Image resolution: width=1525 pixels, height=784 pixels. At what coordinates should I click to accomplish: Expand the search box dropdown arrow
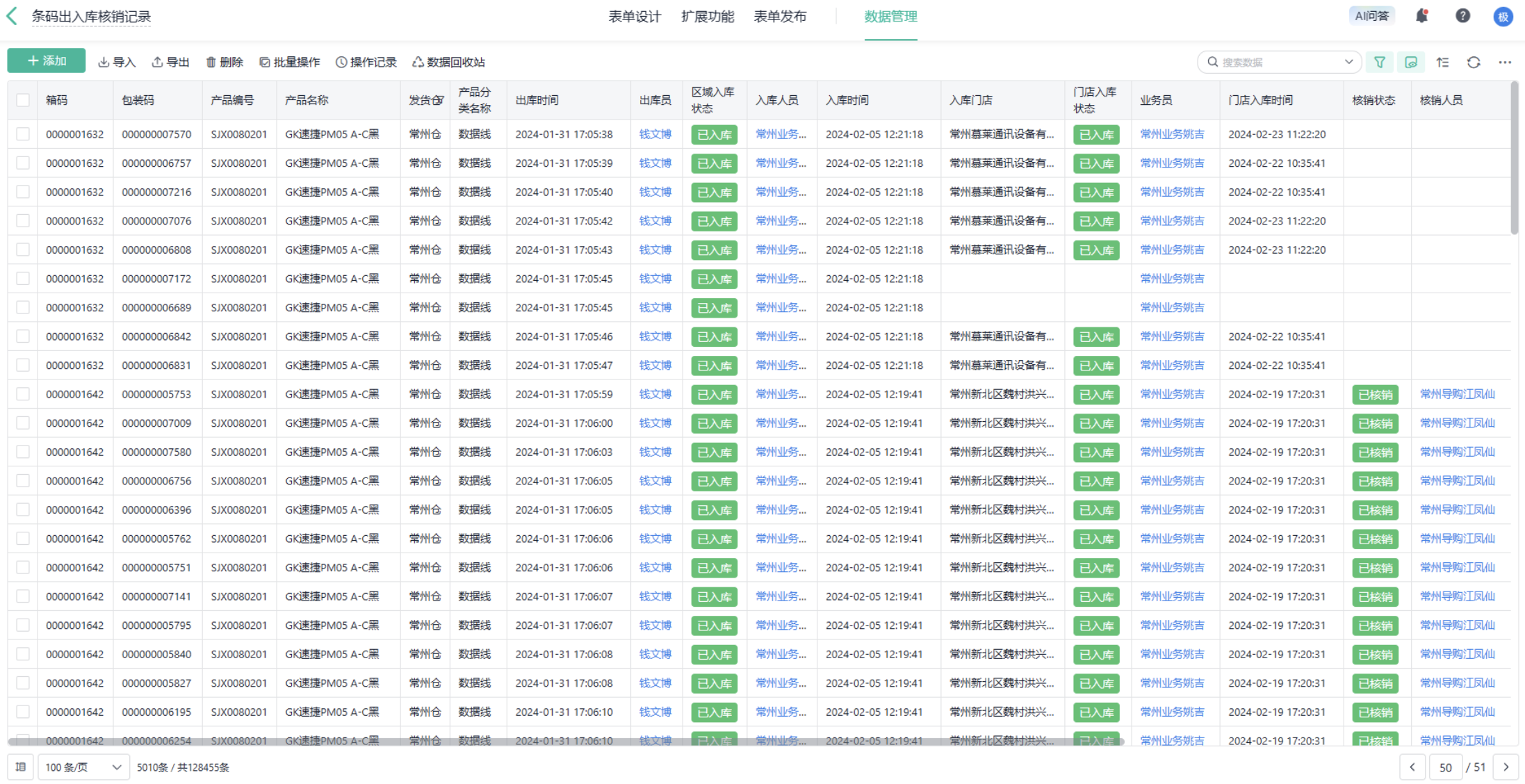(1348, 62)
